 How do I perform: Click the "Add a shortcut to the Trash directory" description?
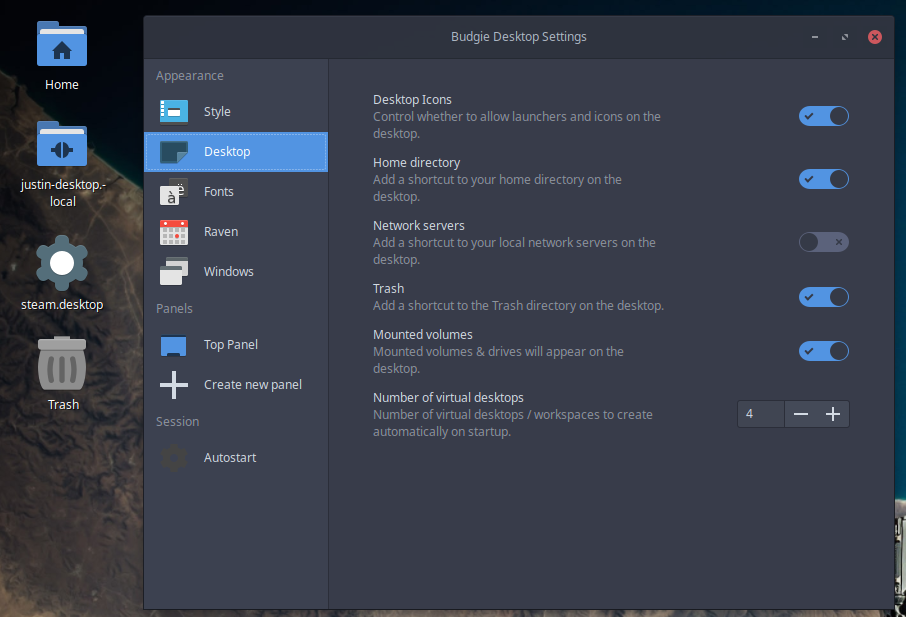pyautogui.click(x=518, y=306)
